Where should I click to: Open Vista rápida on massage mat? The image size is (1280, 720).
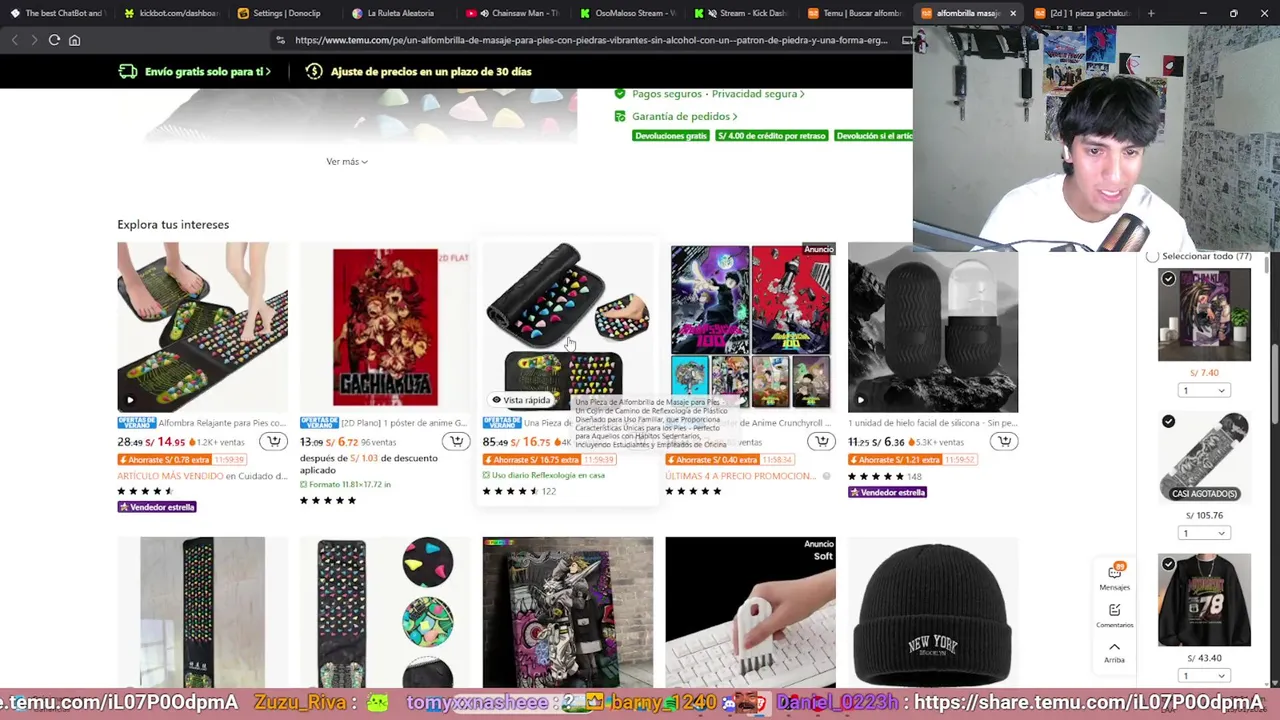coord(521,400)
